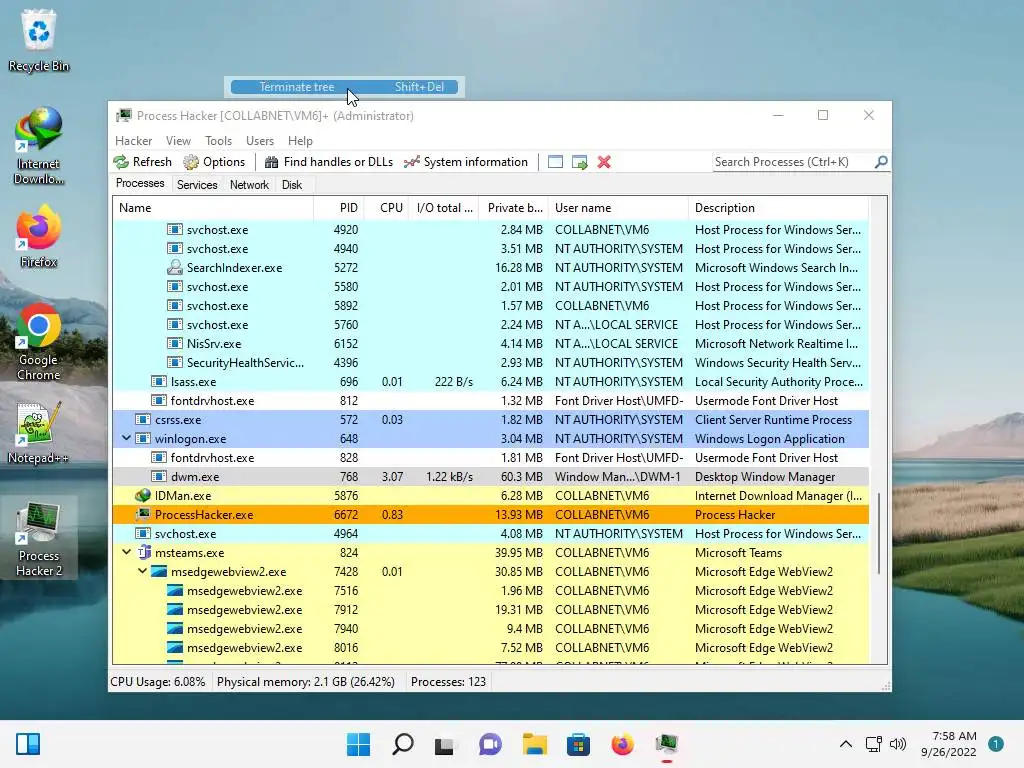This screenshot has width=1024, height=768.
Task: Sort by User name column header
Action: 618,208
